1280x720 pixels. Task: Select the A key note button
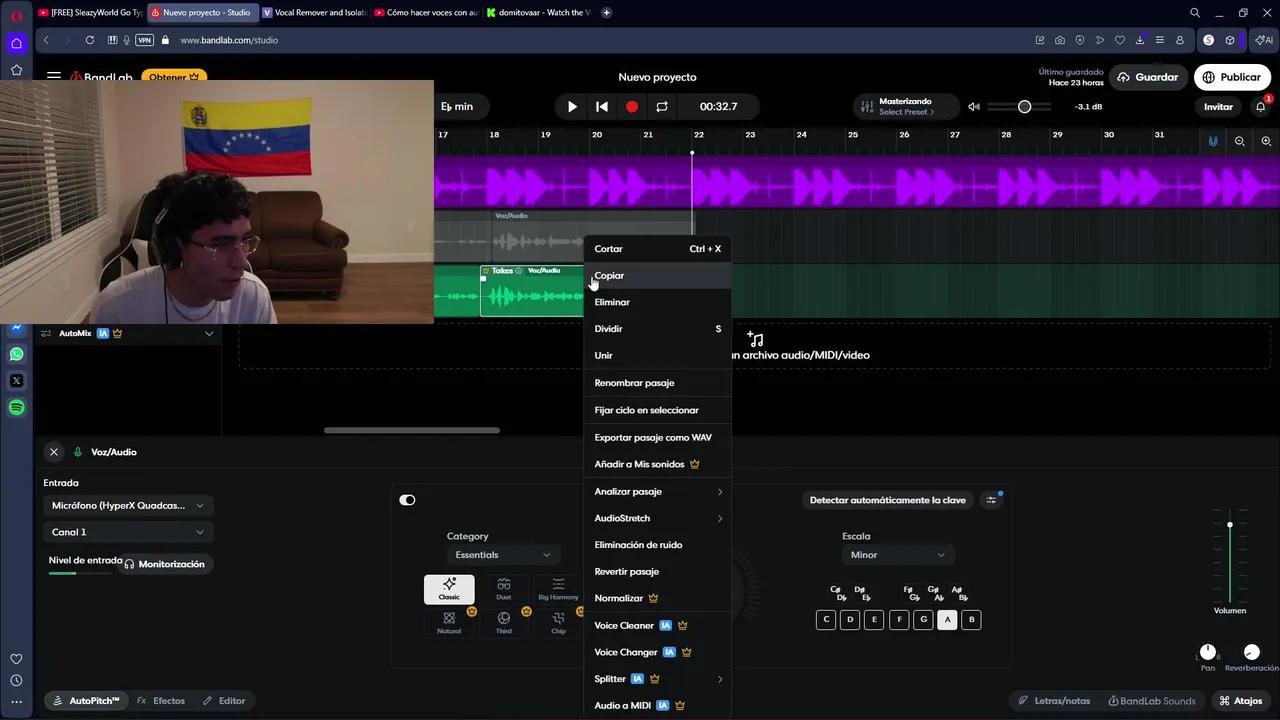click(x=947, y=619)
